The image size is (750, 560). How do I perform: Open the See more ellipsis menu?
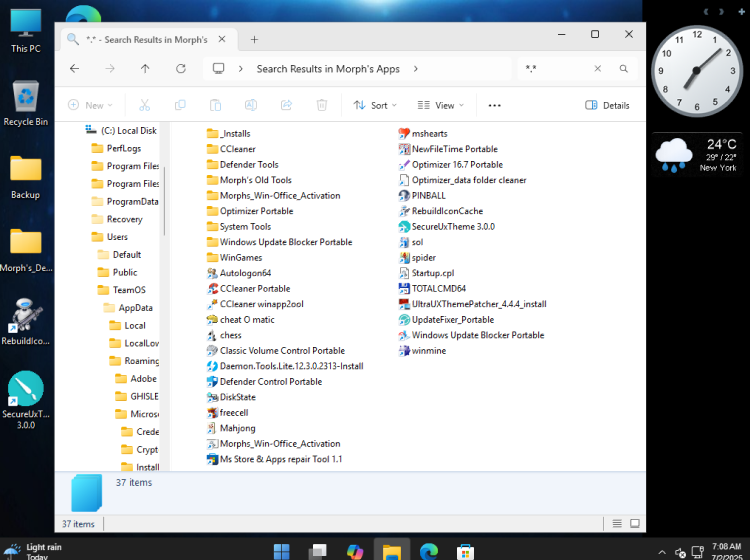494,105
